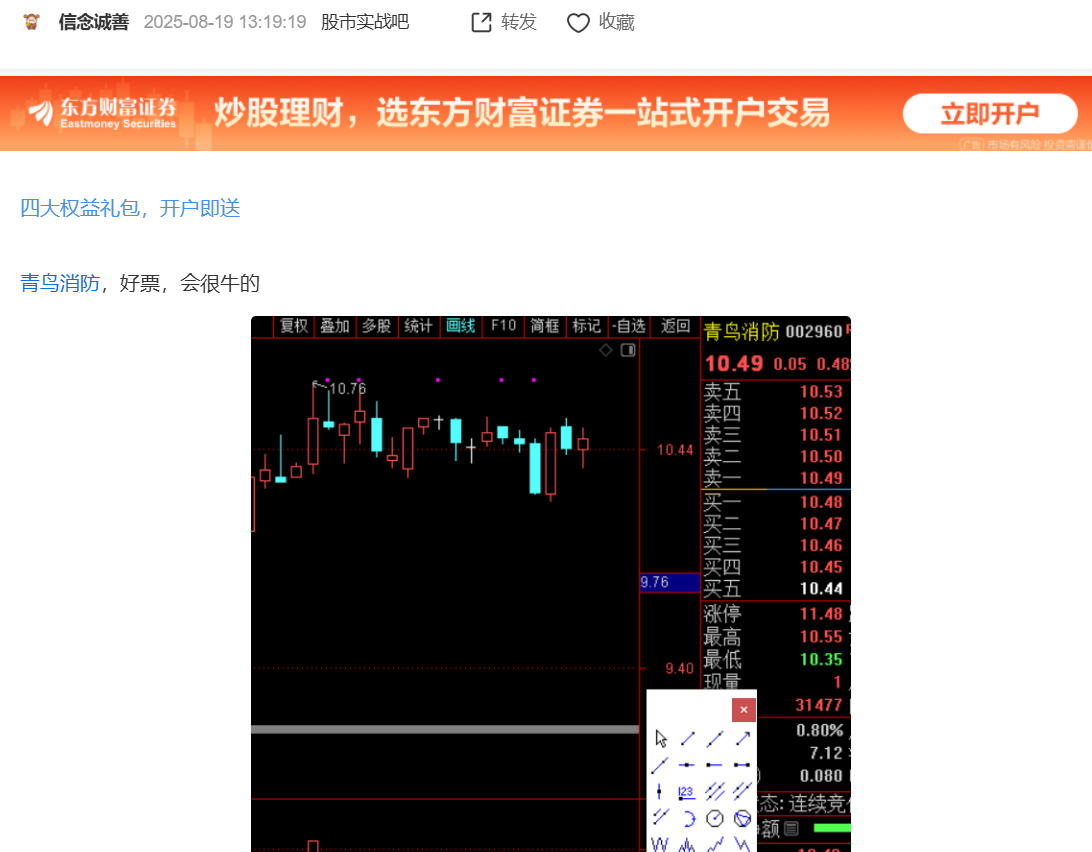Click the 卖五 row at 10.53
This screenshot has width=1092, height=852.
point(774,392)
